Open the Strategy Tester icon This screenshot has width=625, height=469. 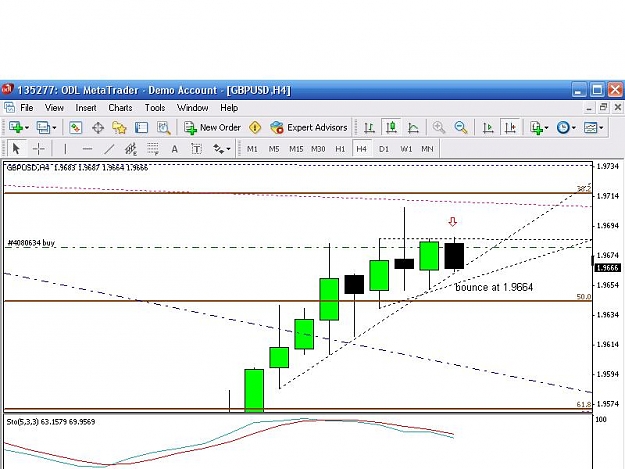[x=163, y=128]
